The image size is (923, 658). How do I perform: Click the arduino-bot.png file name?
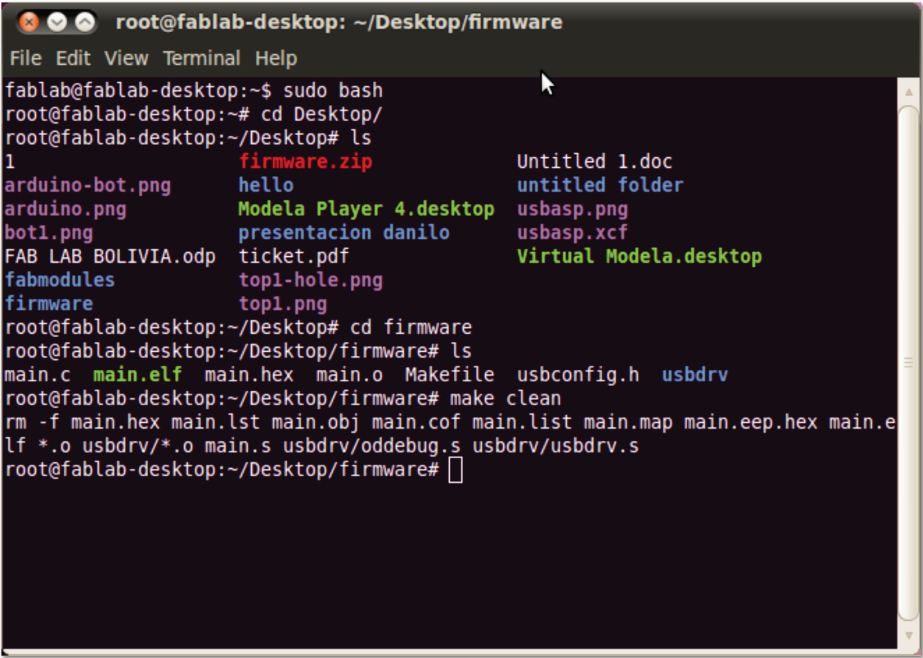[x=88, y=185]
